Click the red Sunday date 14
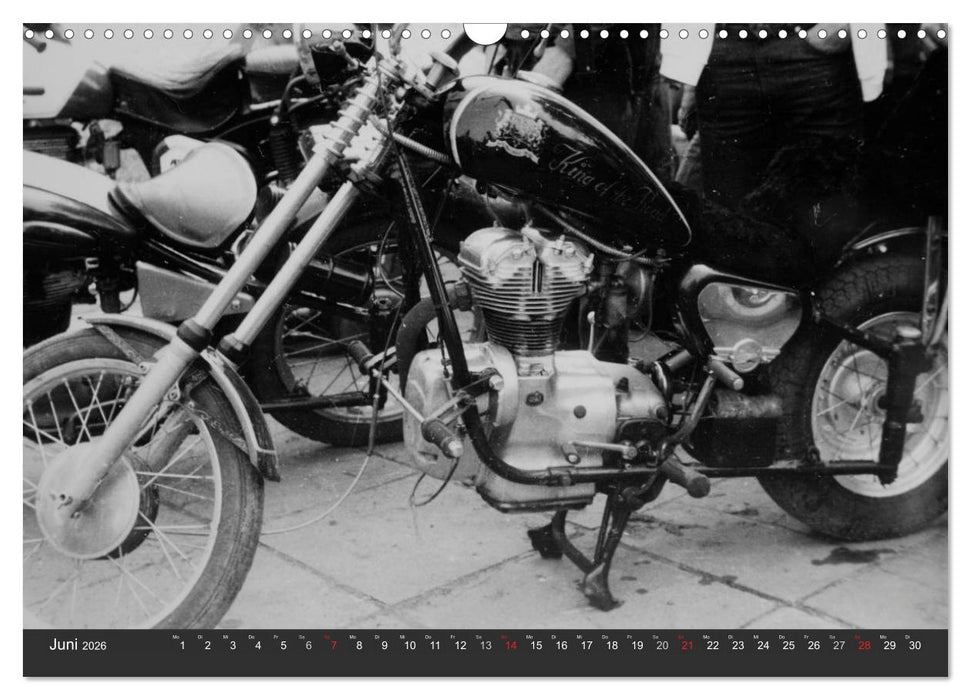The width and height of the screenshot is (971, 700). (x=511, y=644)
